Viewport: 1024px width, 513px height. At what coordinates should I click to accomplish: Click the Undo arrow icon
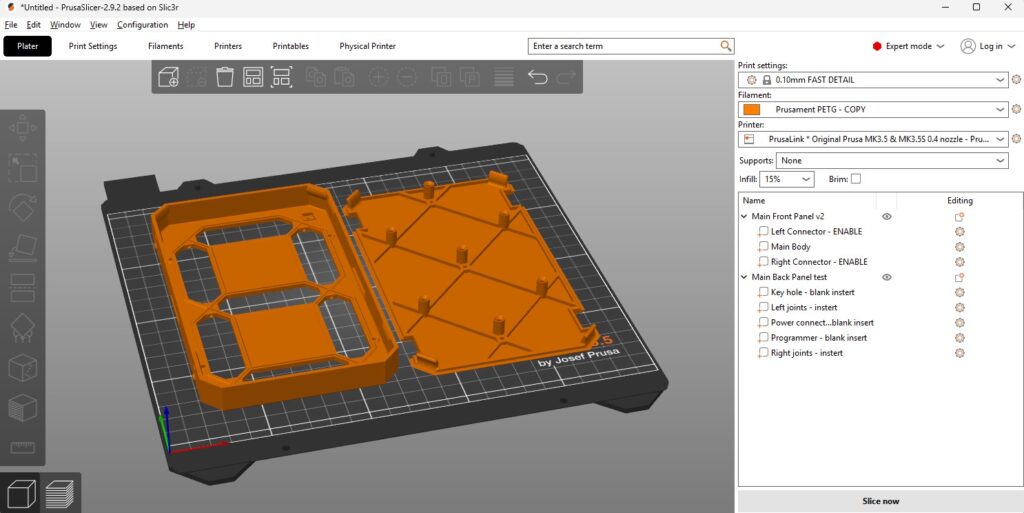coord(537,77)
